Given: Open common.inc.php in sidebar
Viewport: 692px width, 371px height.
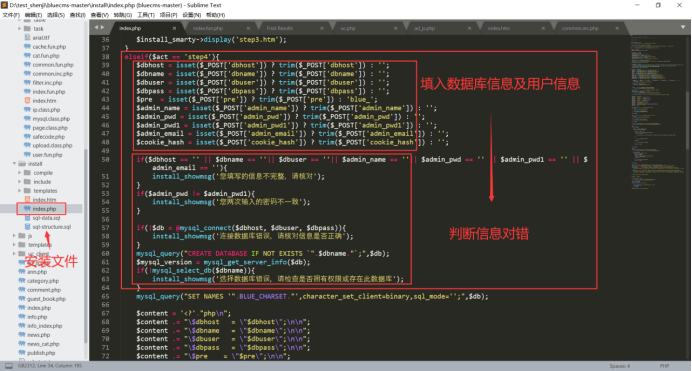Looking at the screenshot, I should (53, 74).
